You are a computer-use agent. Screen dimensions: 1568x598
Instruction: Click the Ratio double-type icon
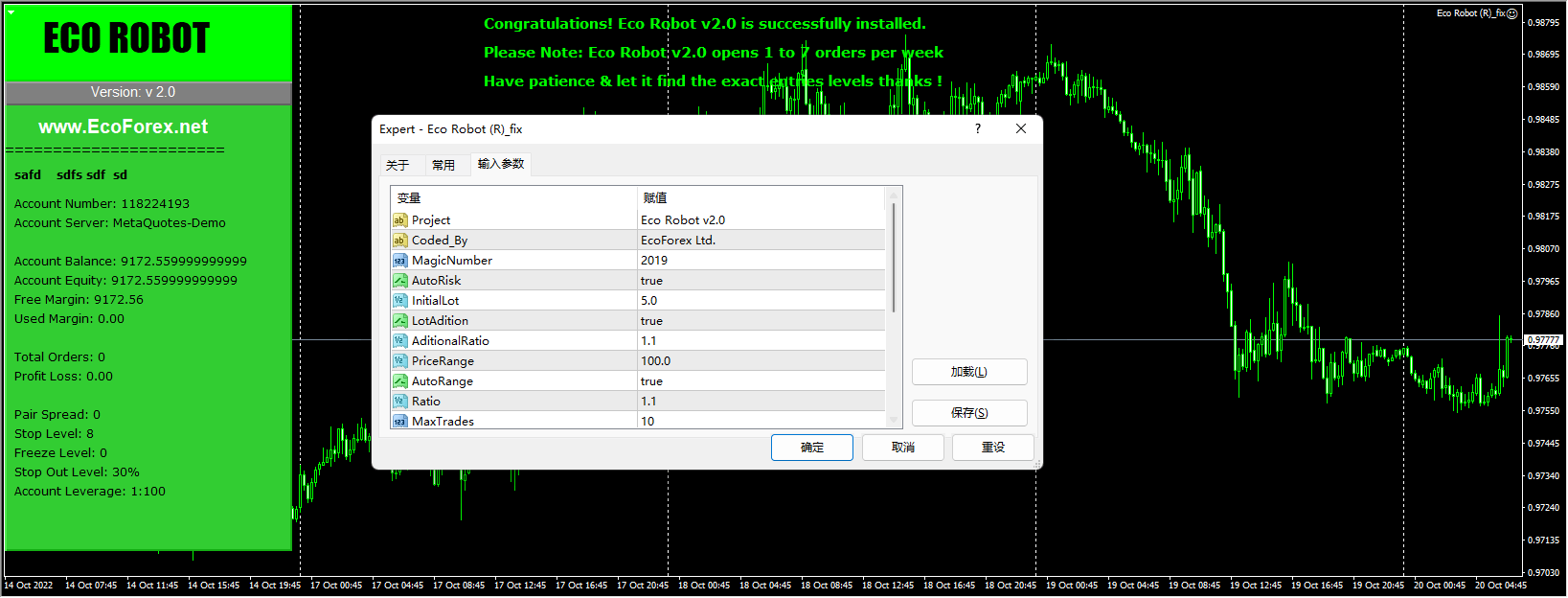tap(400, 402)
